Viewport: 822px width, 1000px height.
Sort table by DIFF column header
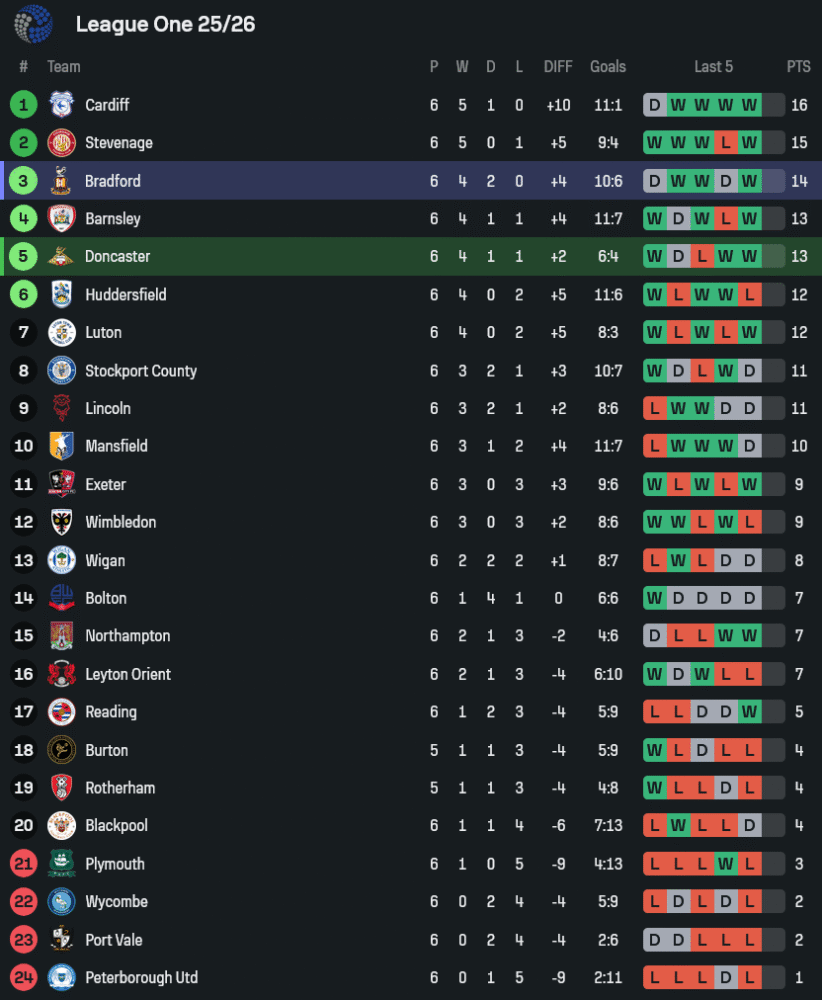pos(558,67)
